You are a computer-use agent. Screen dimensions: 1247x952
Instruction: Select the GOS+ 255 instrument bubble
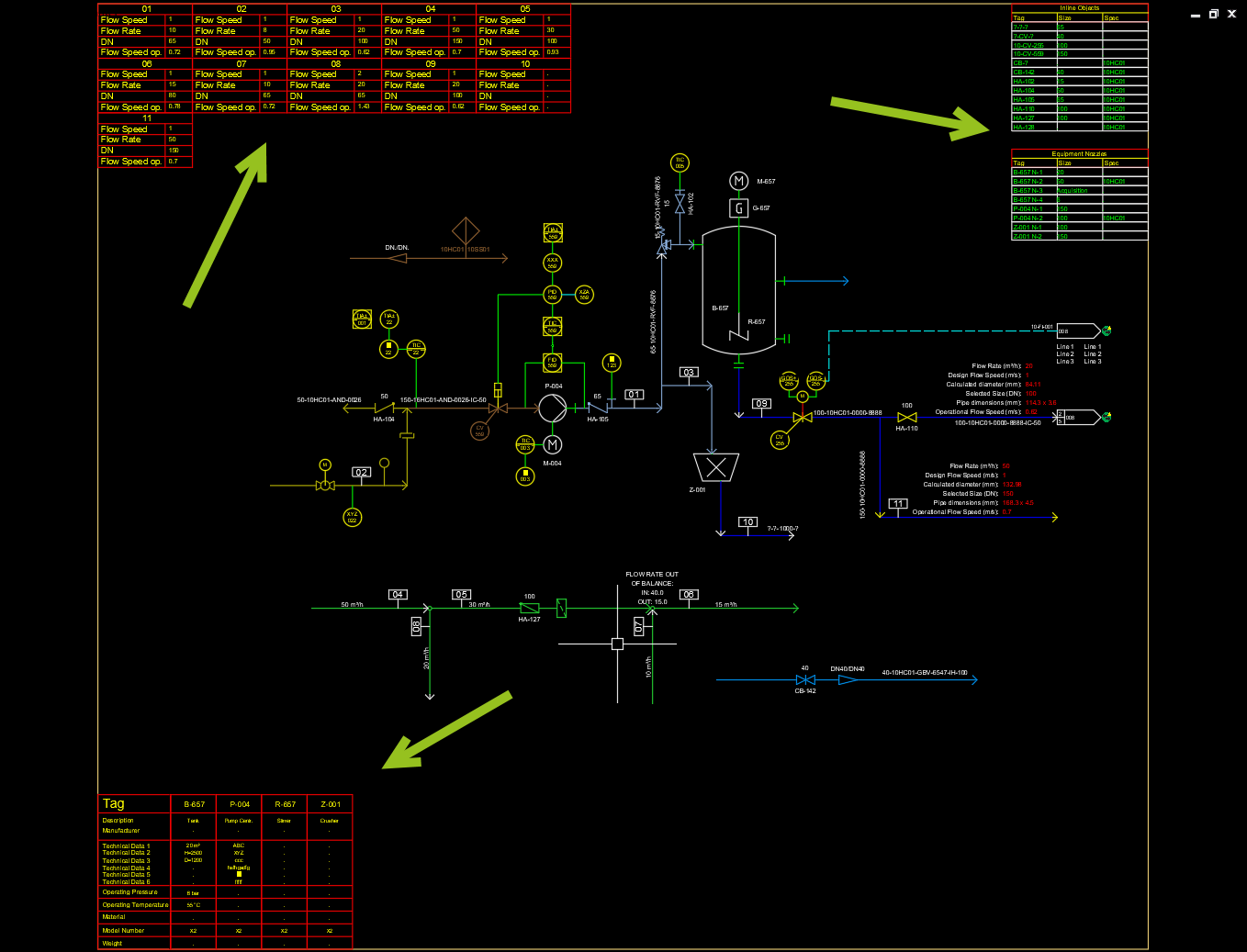(788, 381)
